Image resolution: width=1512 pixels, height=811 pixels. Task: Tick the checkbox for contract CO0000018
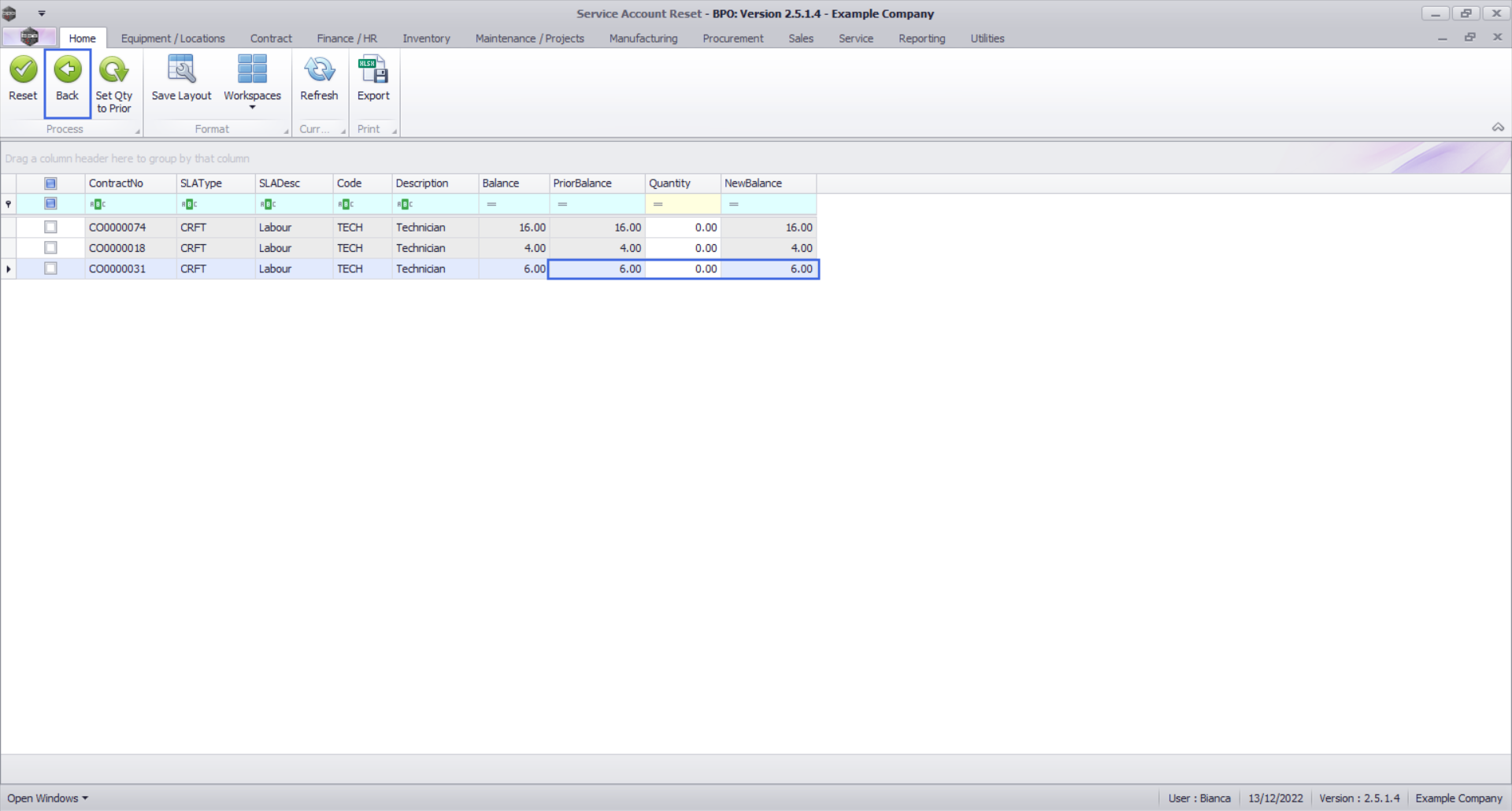pyautogui.click(x=50, y=248)
